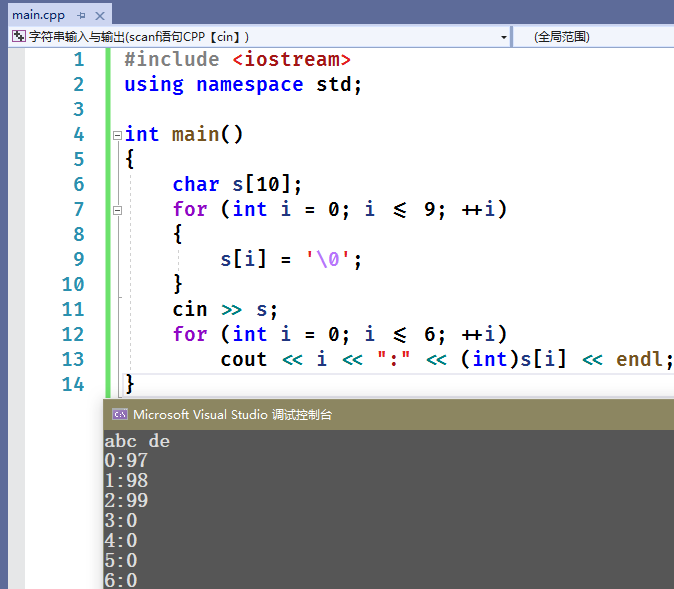
Task: Click the '1:98' console output line
Action: (126, 481)
